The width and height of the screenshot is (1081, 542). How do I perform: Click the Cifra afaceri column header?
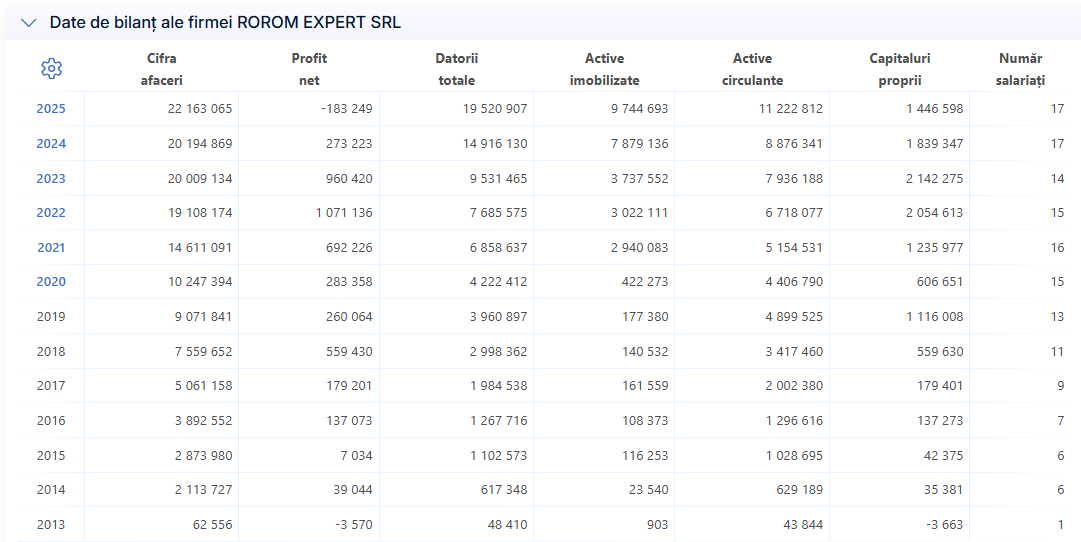161,69
